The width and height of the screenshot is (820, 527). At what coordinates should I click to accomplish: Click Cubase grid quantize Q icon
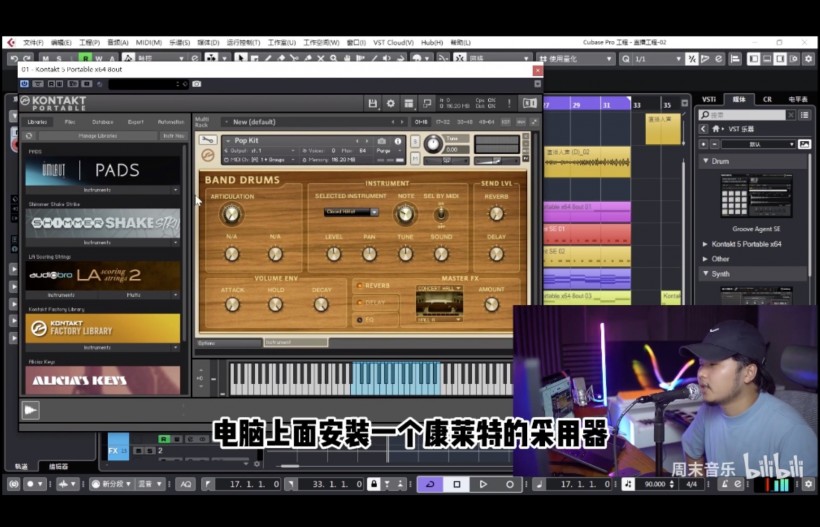[625, 59]
